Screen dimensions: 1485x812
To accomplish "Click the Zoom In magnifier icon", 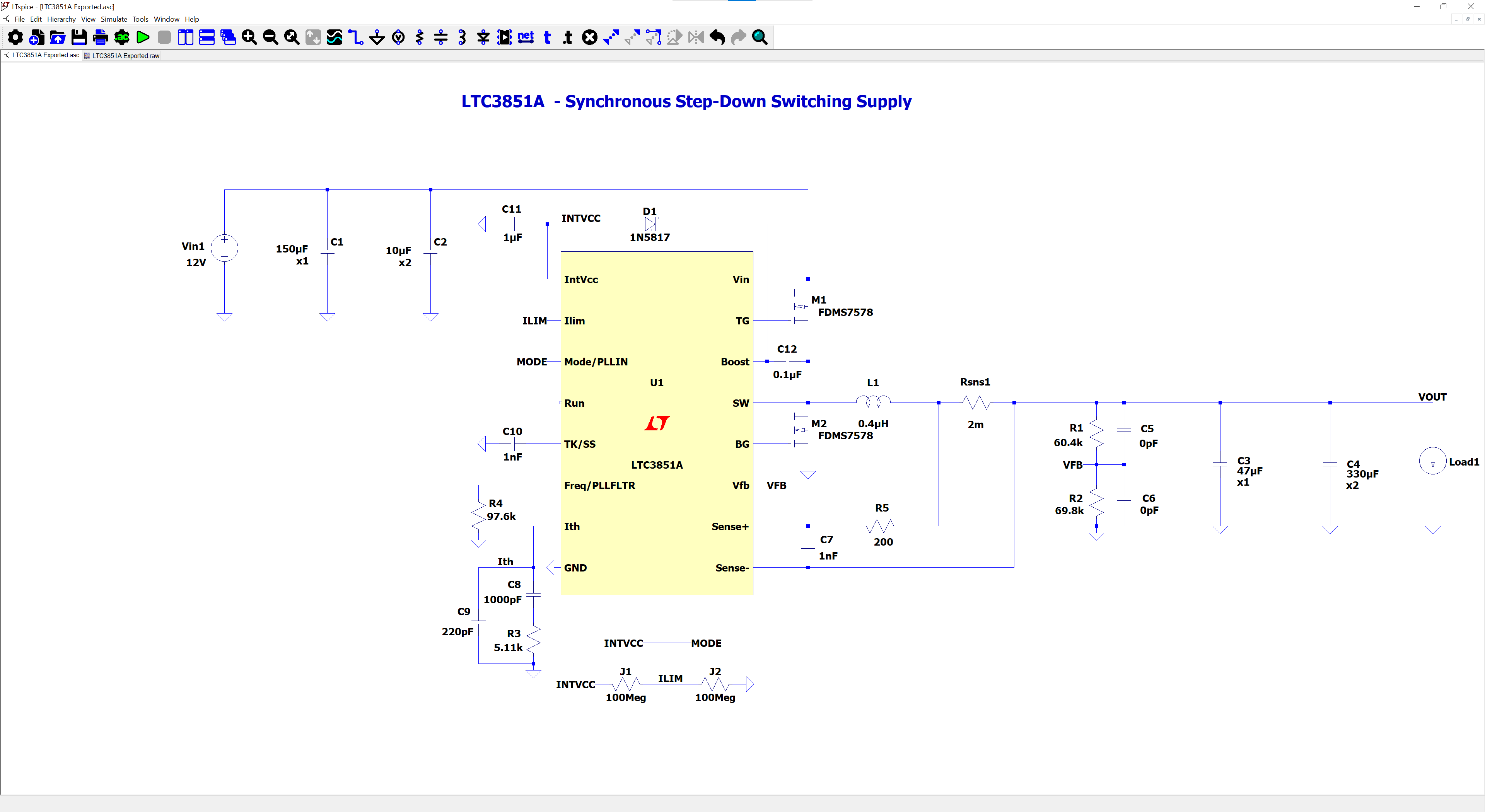I will (249, 38).
